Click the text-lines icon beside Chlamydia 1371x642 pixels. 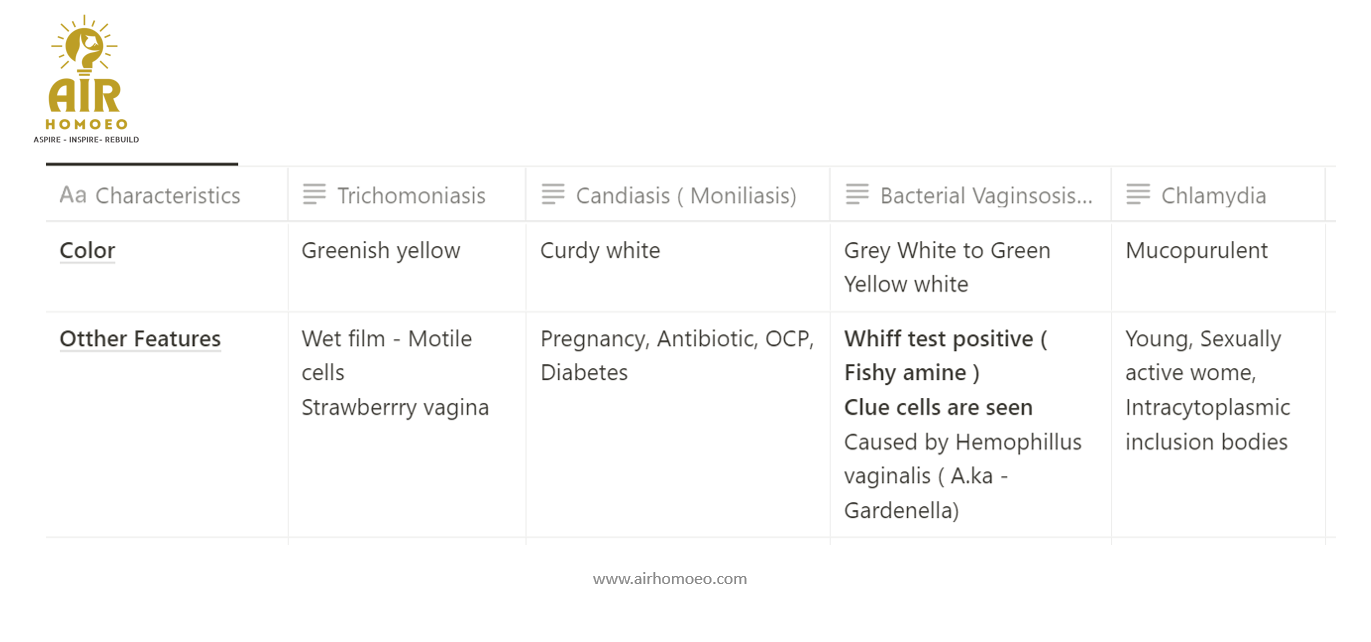pos(1138,195)
